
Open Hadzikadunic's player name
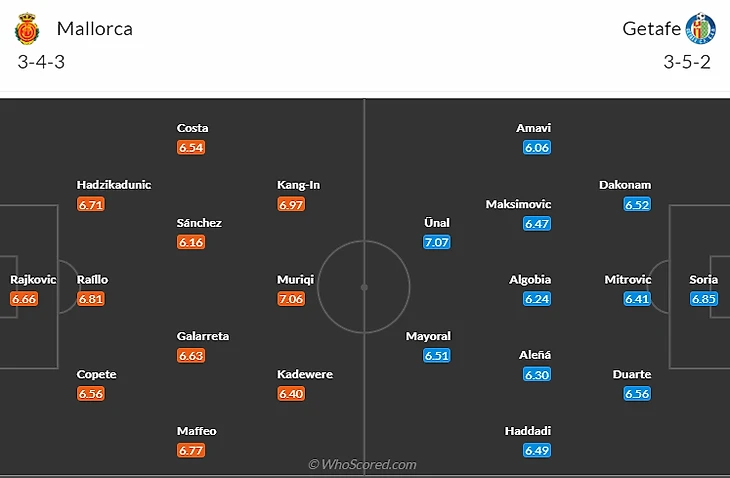[114, 185]
